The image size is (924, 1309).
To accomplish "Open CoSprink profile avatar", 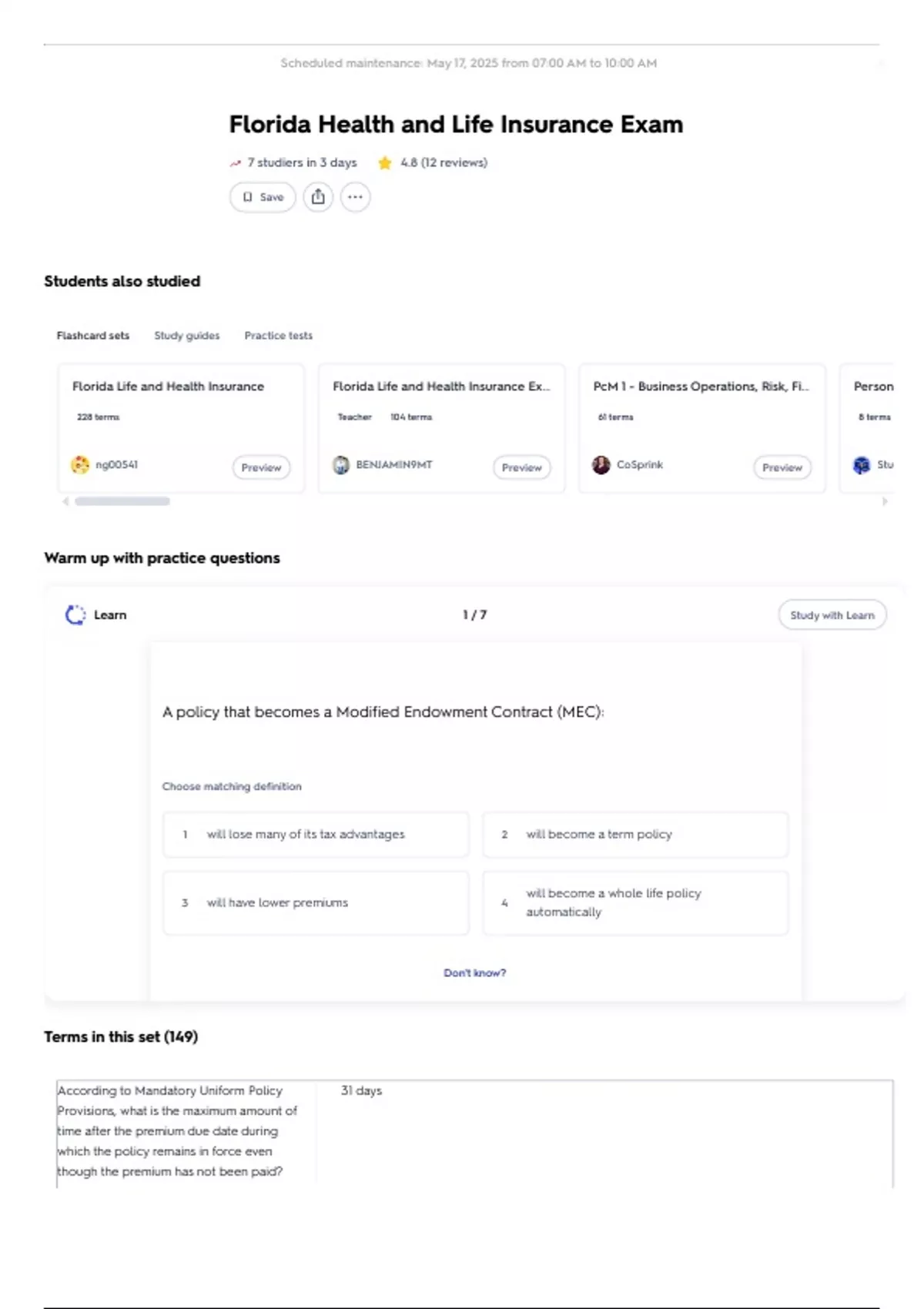I will point(601,465).
